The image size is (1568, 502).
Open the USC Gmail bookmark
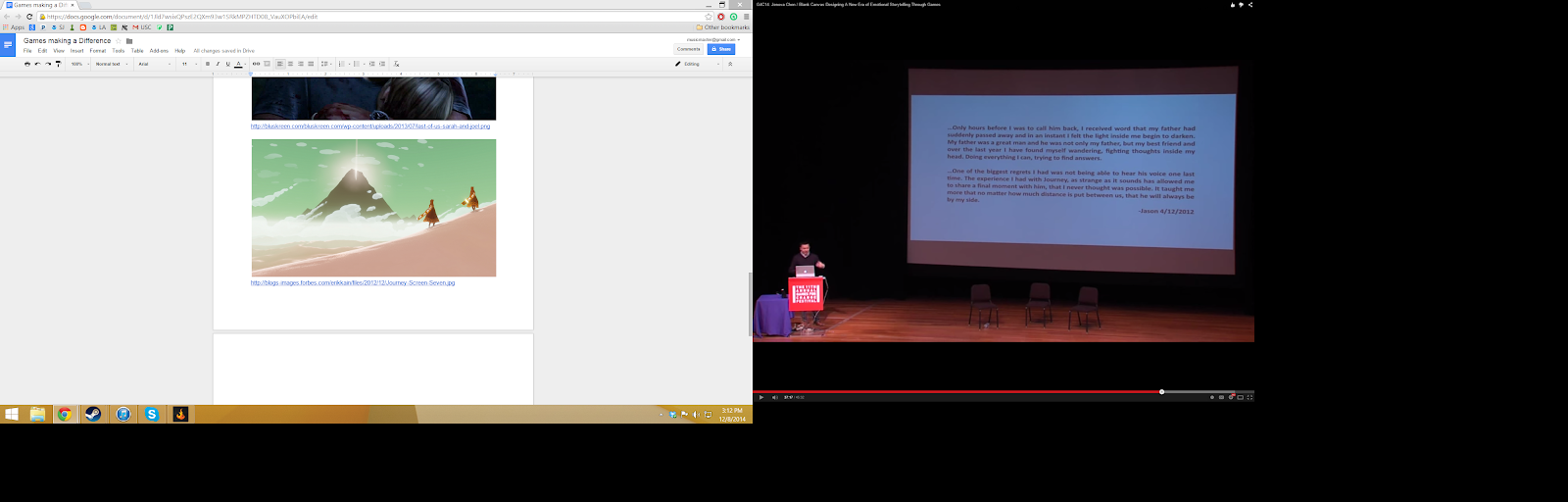(141, 27)
